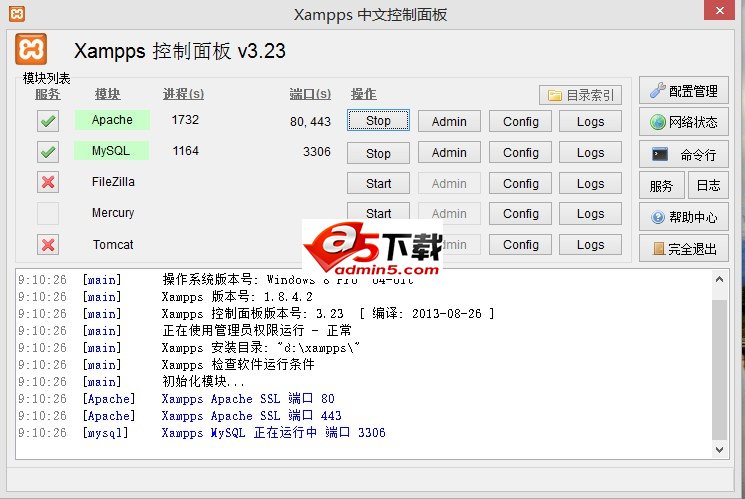Click the MySQL port 3306 value
Viewport: 745px width, 499px height.
[x=316, y=152]
